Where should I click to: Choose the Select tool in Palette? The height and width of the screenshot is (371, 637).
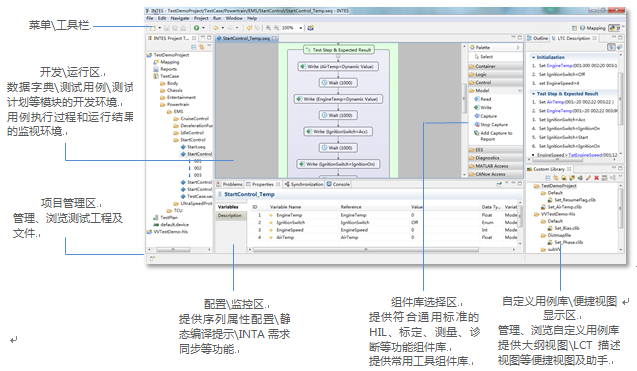click(483, 57)
